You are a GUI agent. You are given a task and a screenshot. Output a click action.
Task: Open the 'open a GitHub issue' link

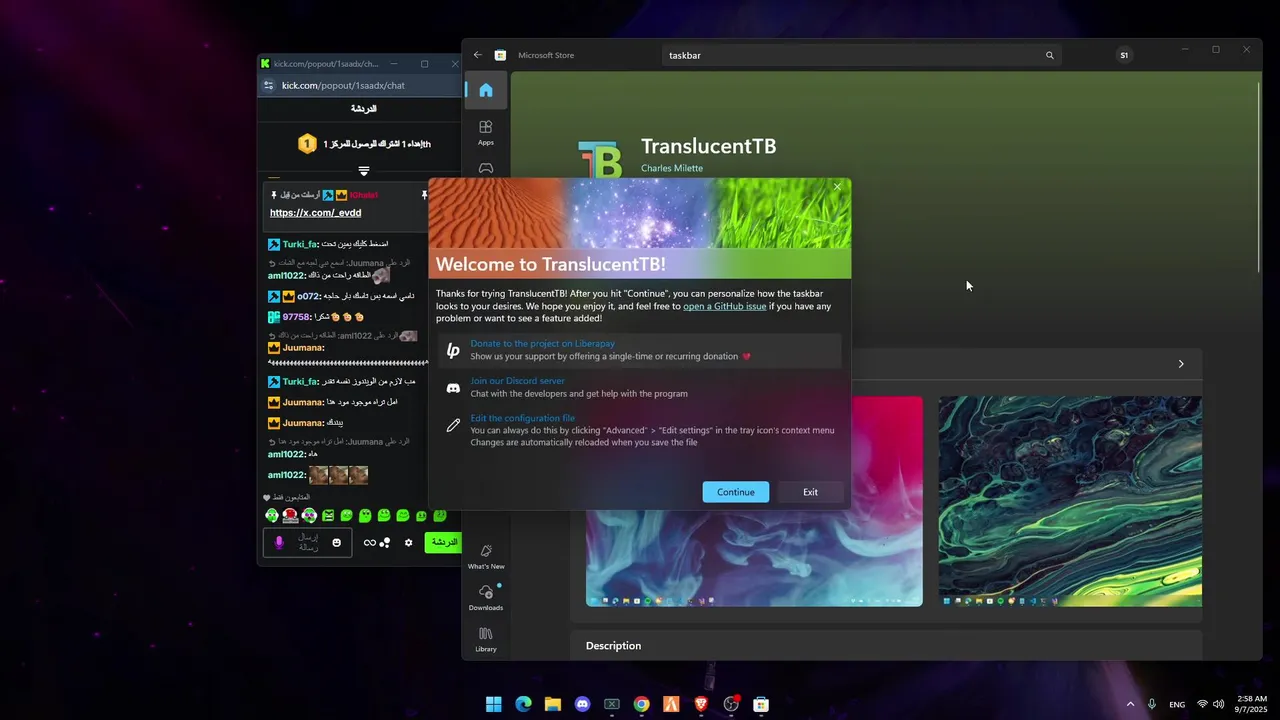(725, 306)
